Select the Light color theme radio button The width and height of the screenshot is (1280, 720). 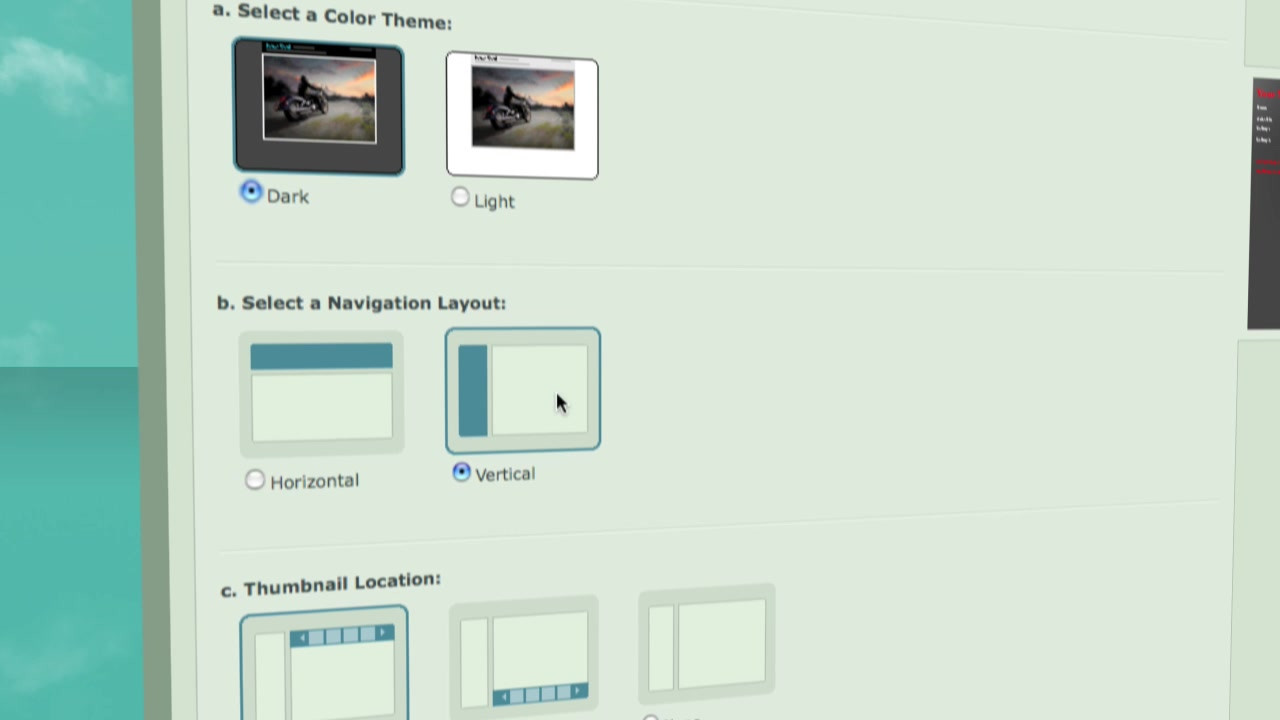[460, 197]
